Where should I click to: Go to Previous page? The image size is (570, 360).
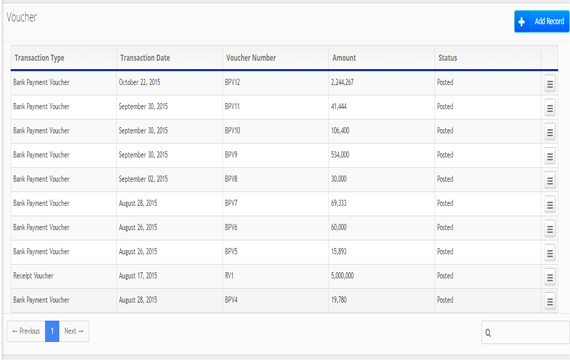click(x=26, y=331)
